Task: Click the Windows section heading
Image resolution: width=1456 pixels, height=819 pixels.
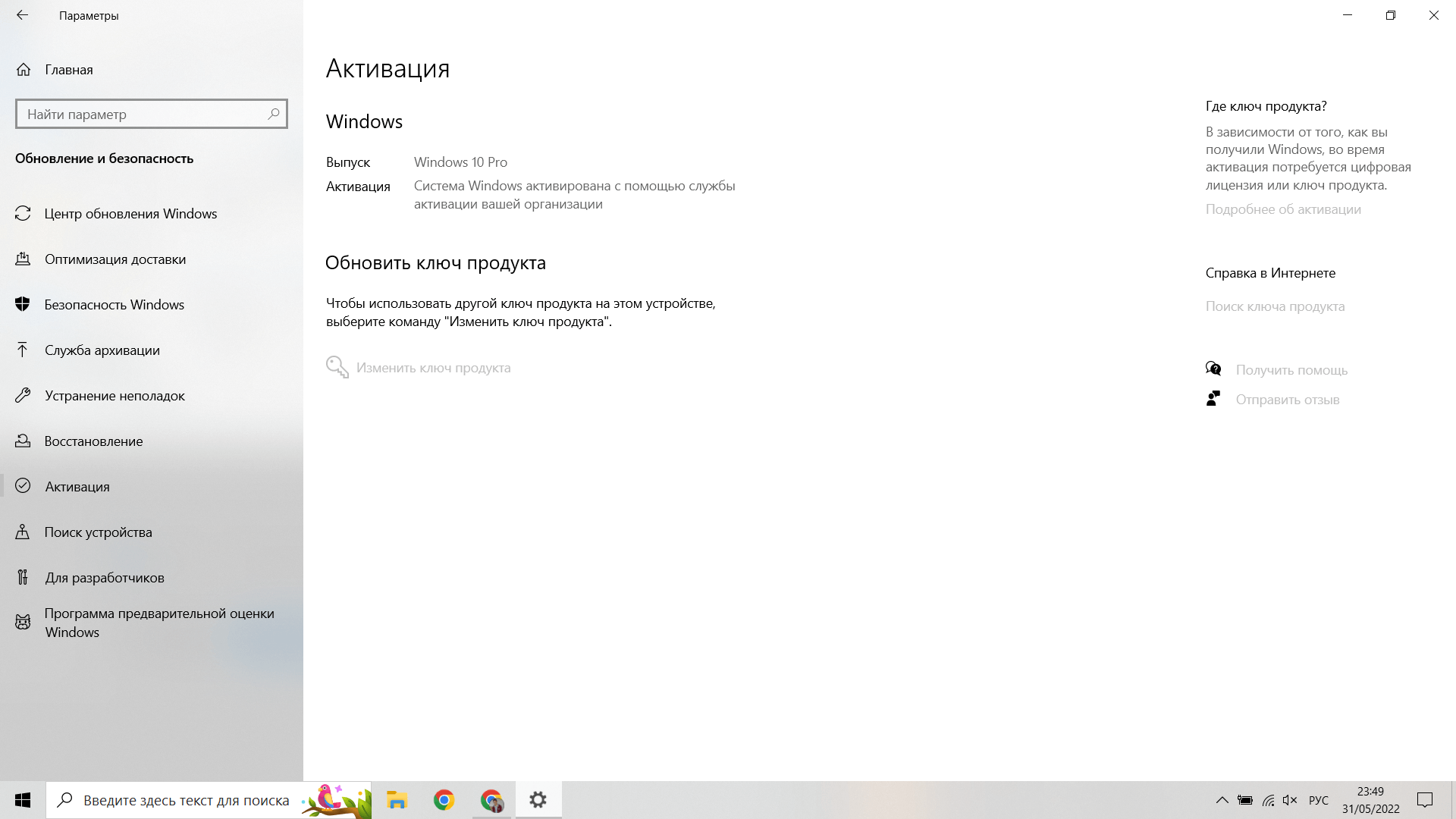Action: pos(364,122)
